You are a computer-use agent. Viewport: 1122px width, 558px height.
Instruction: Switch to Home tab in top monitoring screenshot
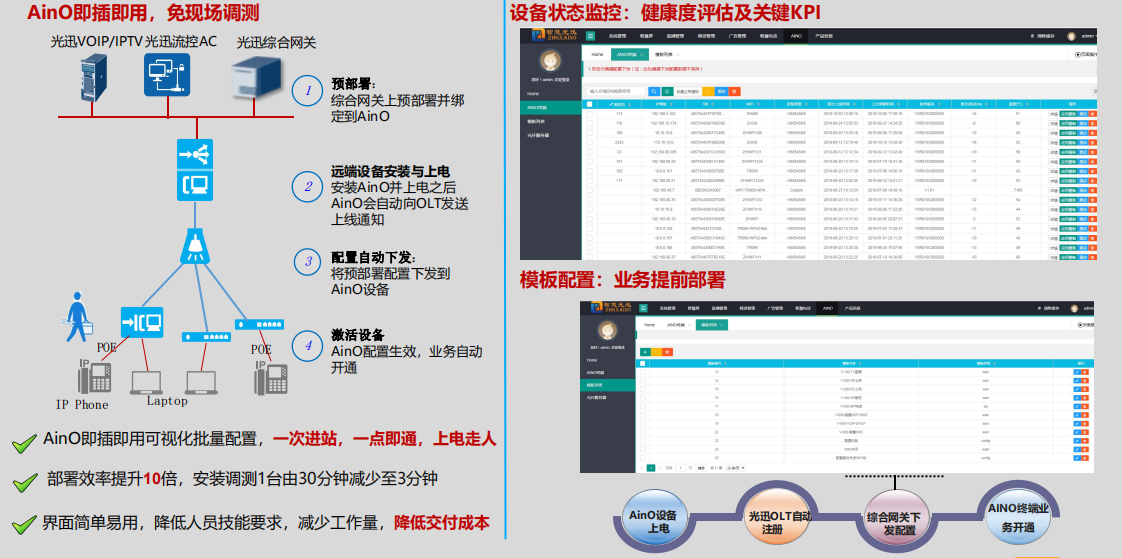point(597,54)
